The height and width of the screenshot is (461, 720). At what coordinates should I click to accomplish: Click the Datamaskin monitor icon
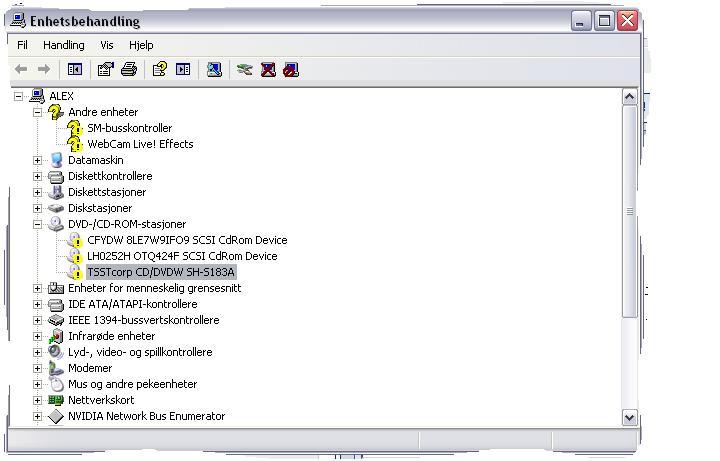tap(56, 160)
